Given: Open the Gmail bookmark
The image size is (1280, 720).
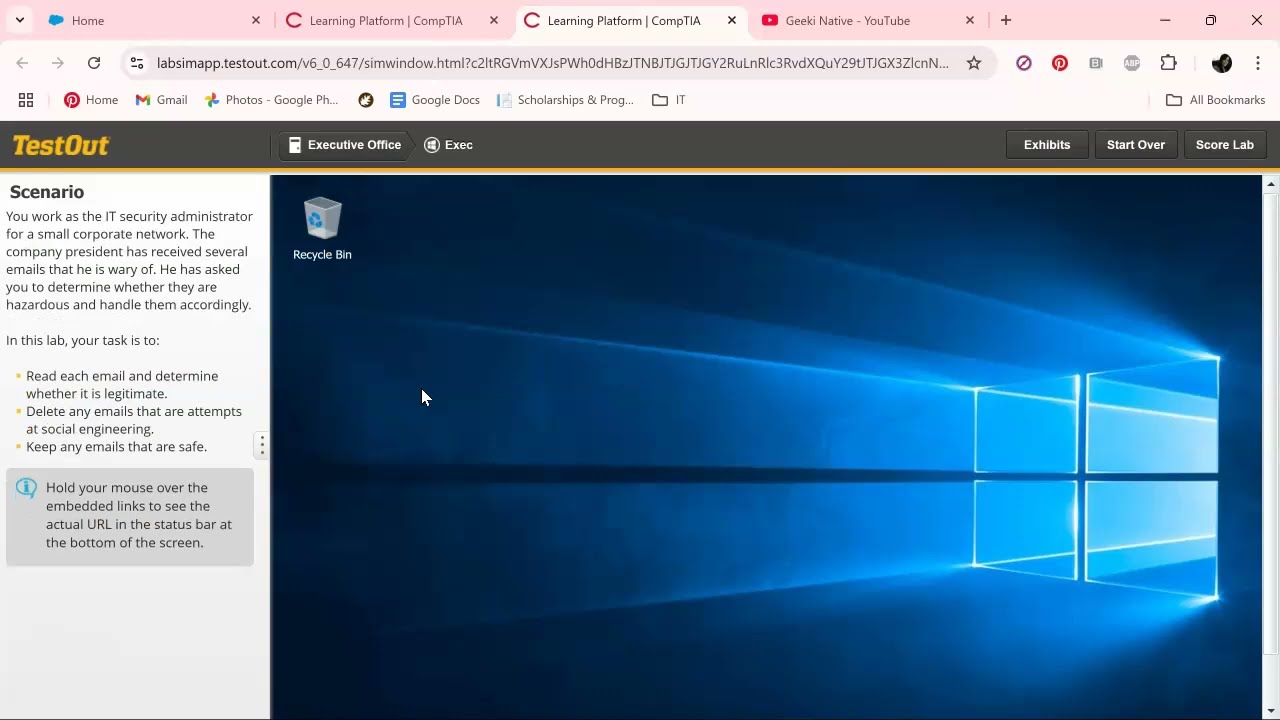Looking at the screenshot, I should click(161, 100).
